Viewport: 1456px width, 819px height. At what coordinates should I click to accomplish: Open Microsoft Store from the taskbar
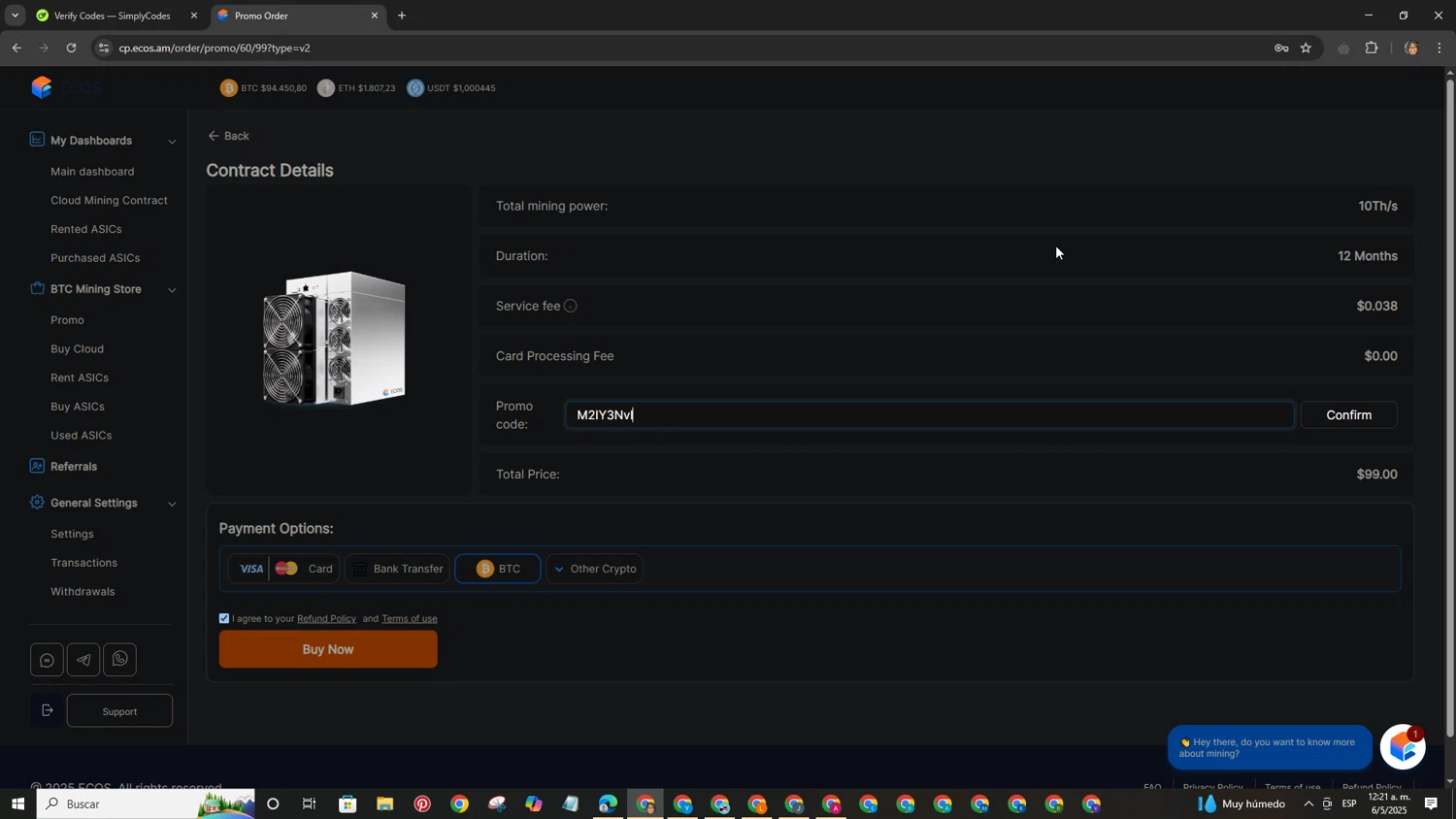click(347, 803)
